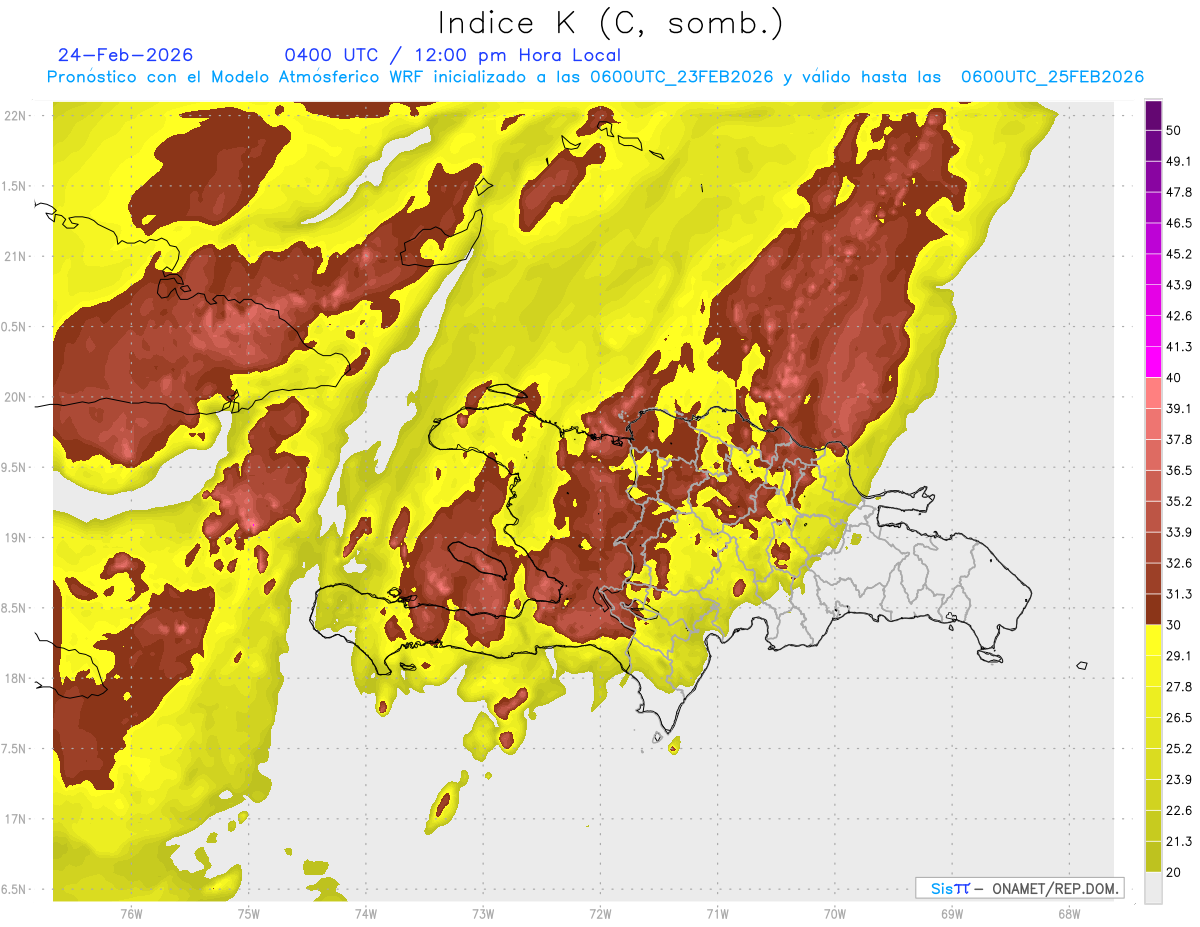Click the '35.2' colorbar value
The image size is (1200, 927).
pos(1179,501)
